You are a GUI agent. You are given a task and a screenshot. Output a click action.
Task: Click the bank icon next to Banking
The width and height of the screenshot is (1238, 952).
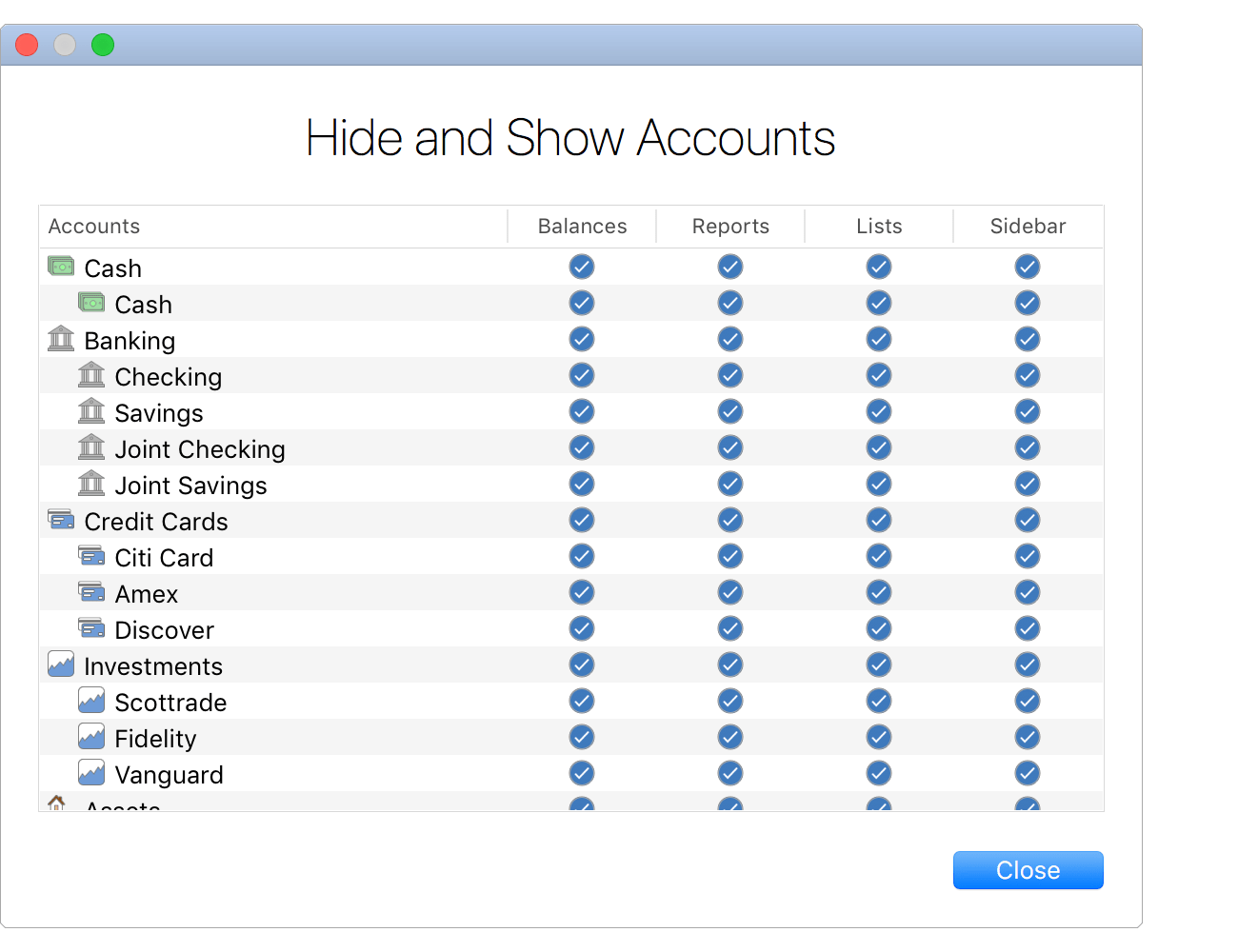[x=60, y=338]
